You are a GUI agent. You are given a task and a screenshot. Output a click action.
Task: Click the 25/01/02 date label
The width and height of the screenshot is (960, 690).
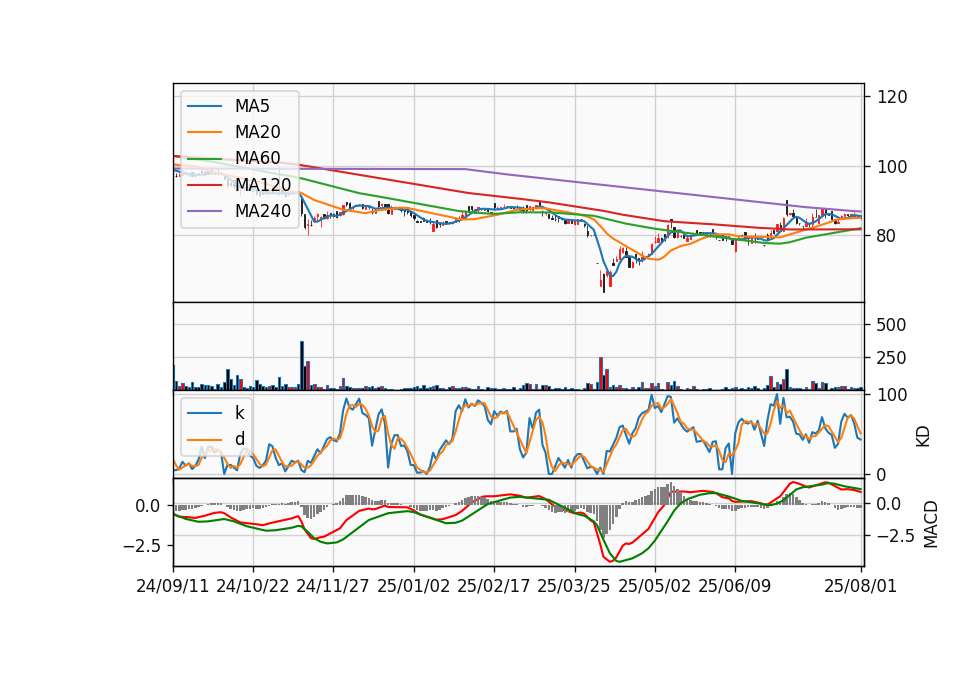click(x=413, y=586)
